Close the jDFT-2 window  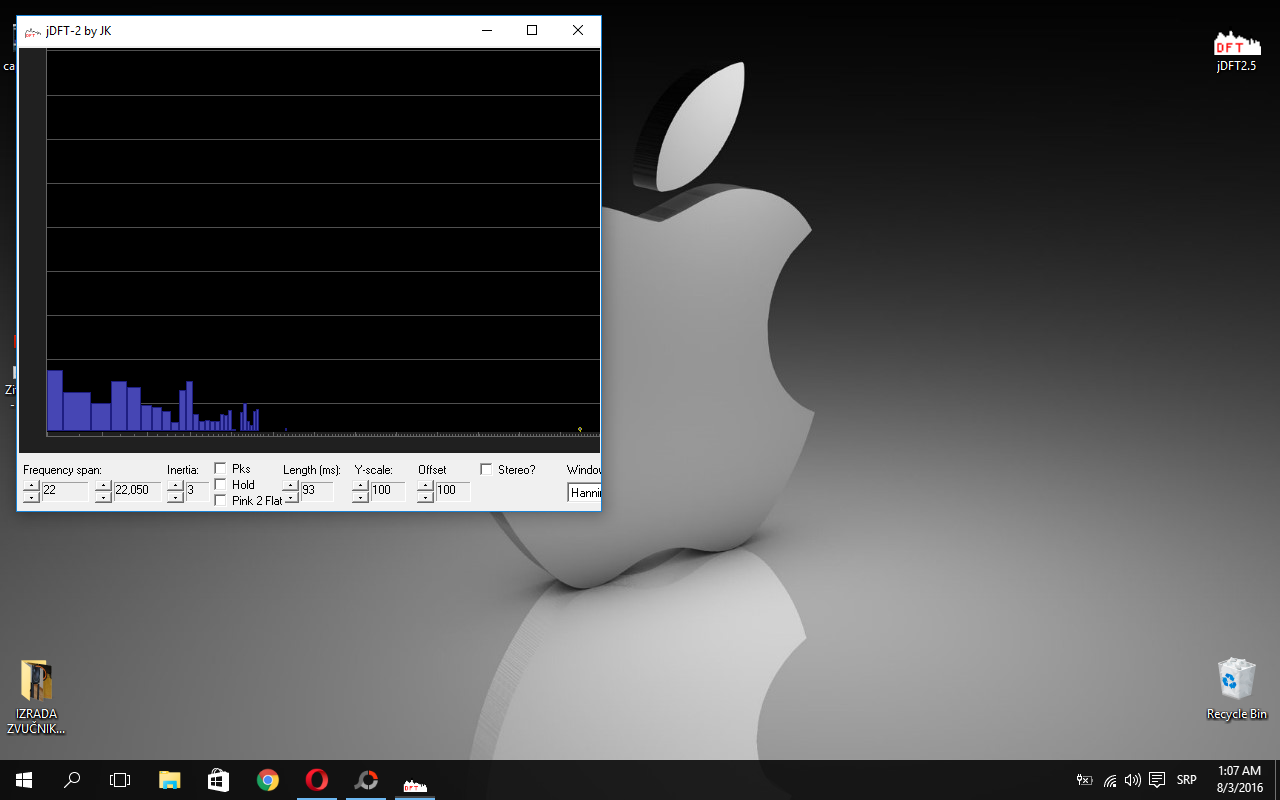(x=578, y=31)
